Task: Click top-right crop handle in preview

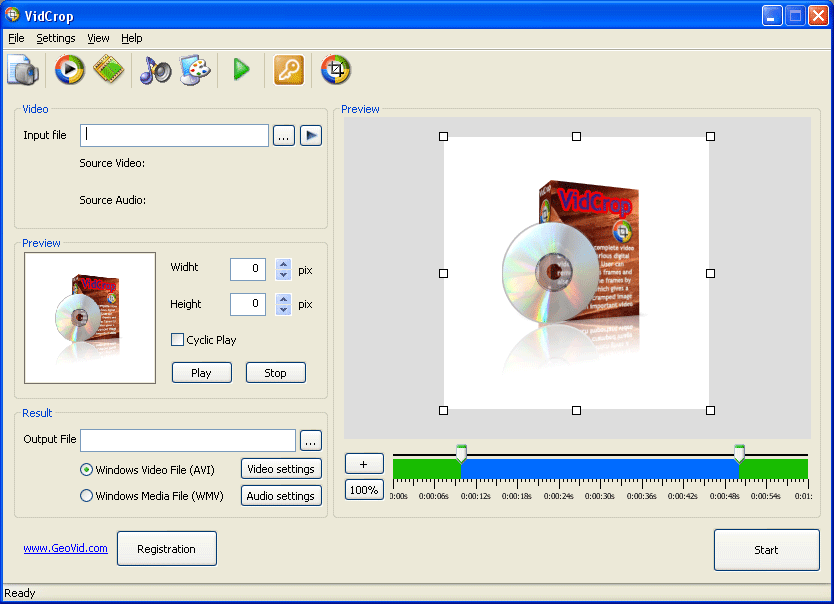Action: point(710,137)
